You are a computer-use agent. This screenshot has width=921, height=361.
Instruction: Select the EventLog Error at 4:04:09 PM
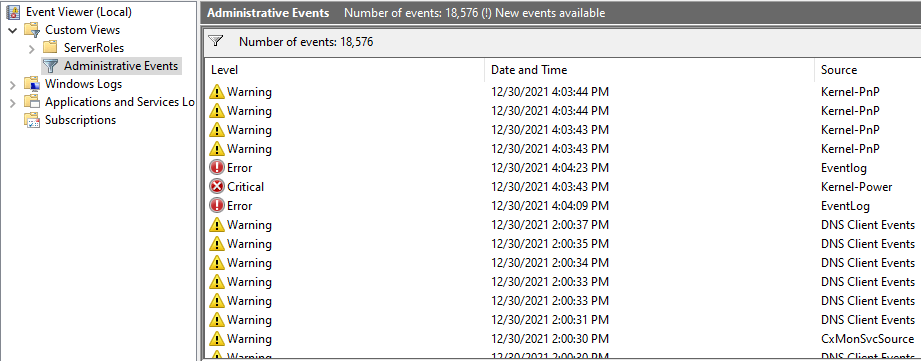[563, 206]
